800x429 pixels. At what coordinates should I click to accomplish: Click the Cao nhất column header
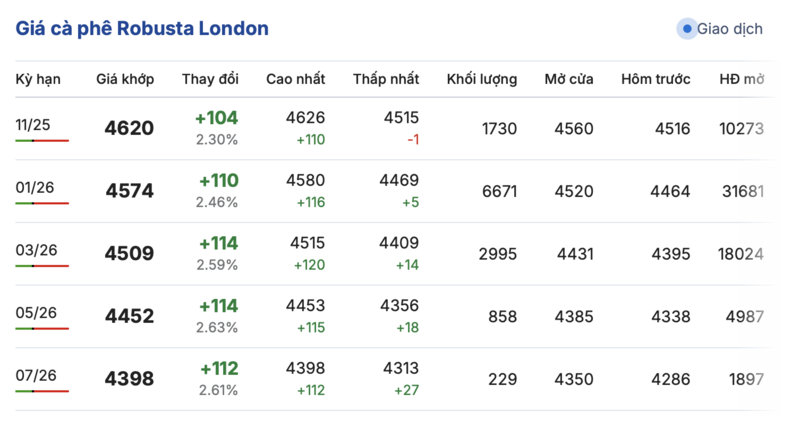click(x=295, y=79)
